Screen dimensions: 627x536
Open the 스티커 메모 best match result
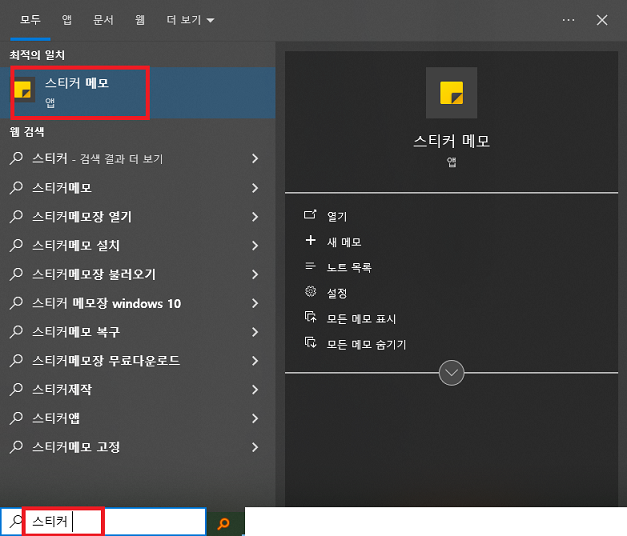80,92
